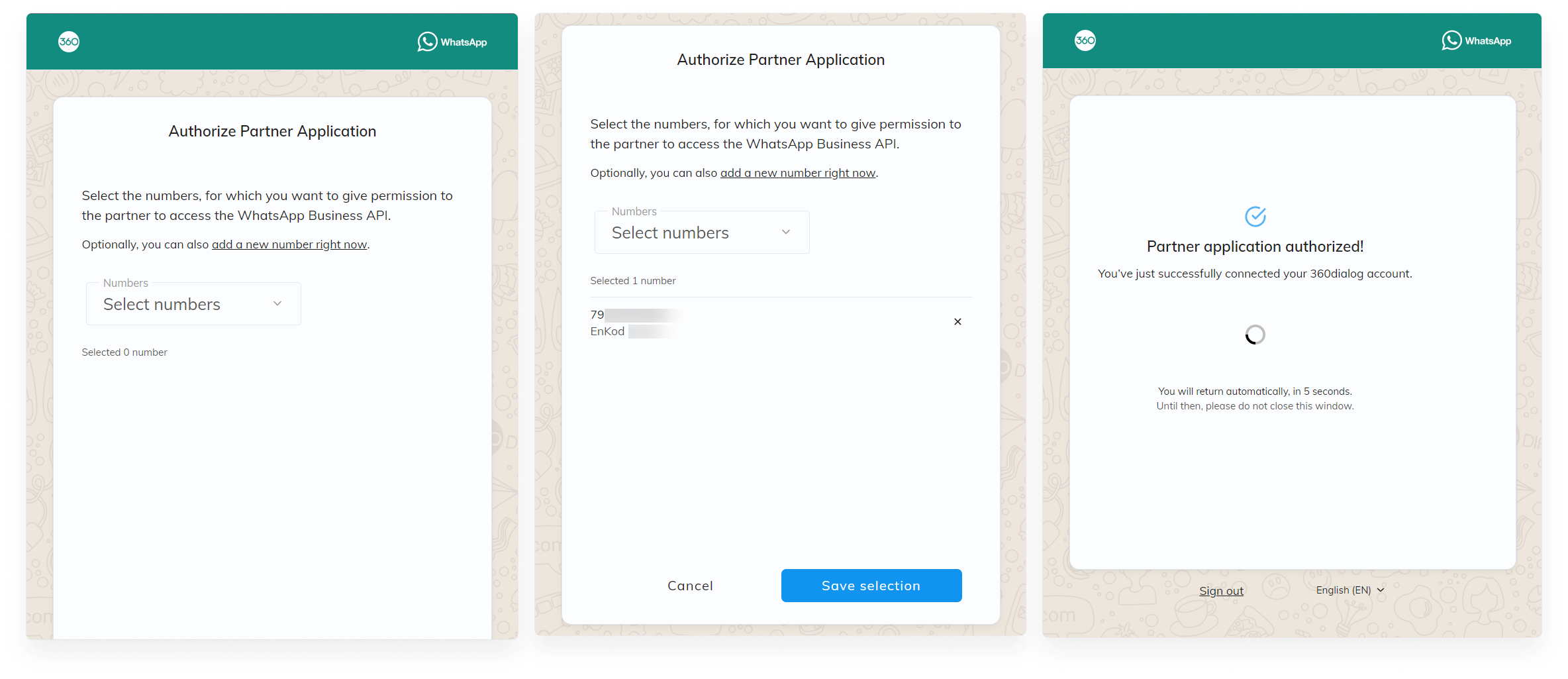Click the blue checkmark above Partner application authorized
The height and width of the screenshot is (679, 1568).
[x=1255, y=216]
